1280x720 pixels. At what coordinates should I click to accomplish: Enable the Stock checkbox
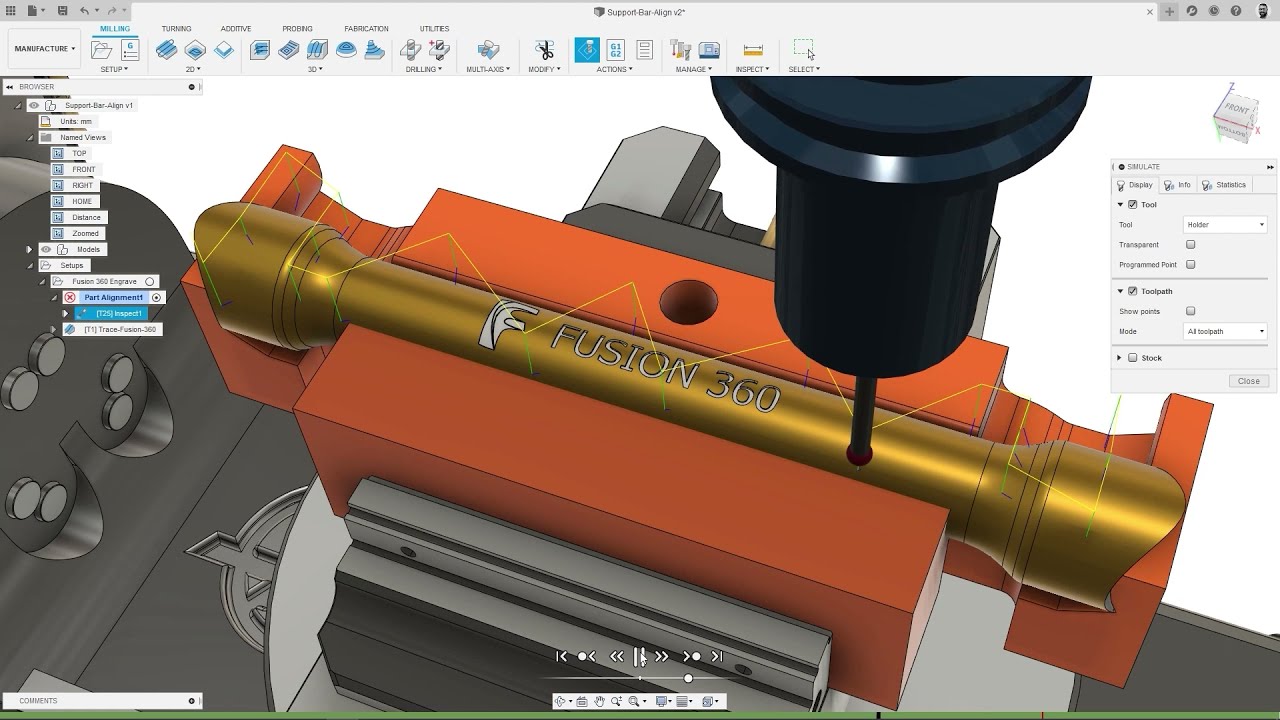(x=1133, y=358)
